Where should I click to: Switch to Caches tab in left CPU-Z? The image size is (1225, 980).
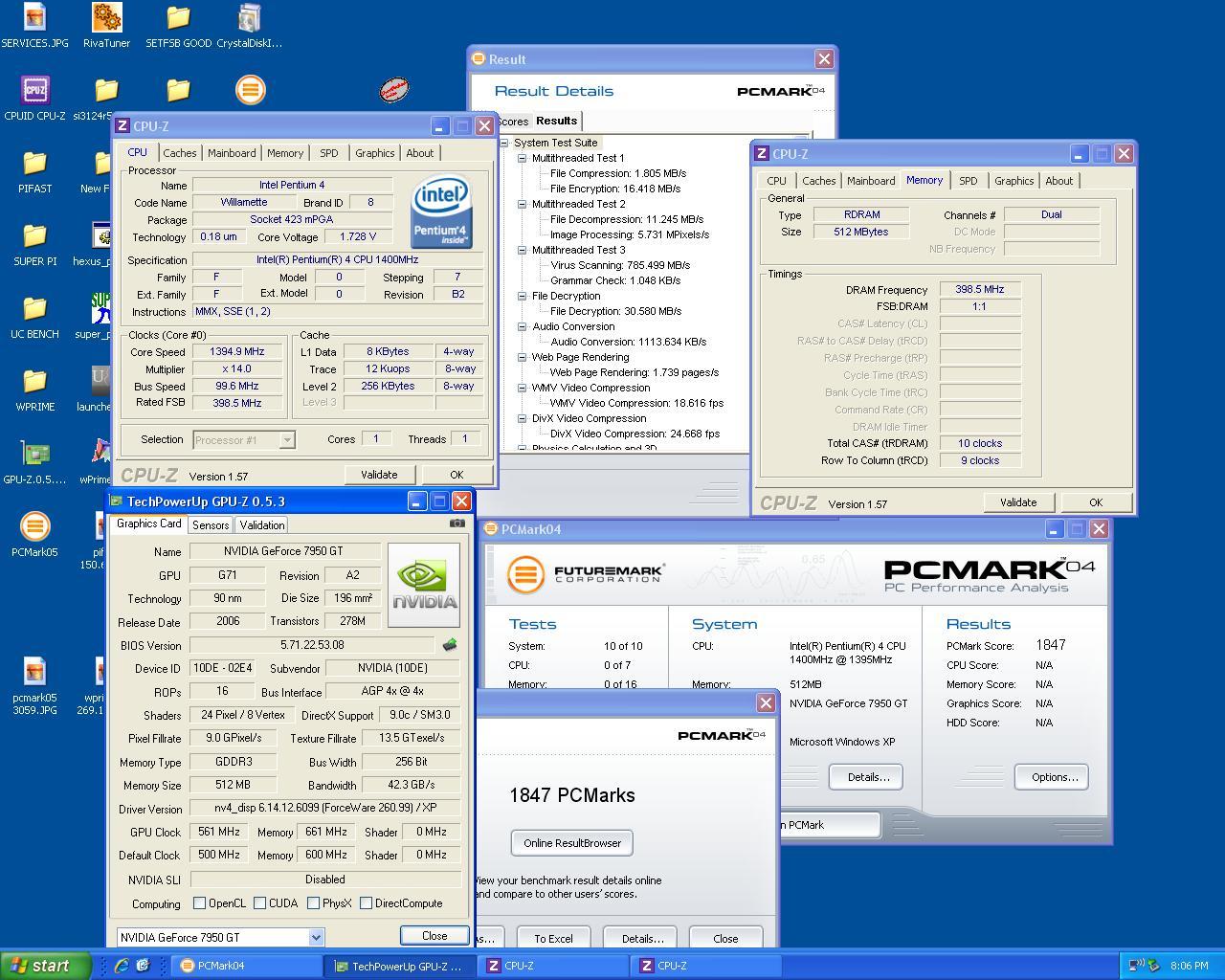[x=179, y=153]
